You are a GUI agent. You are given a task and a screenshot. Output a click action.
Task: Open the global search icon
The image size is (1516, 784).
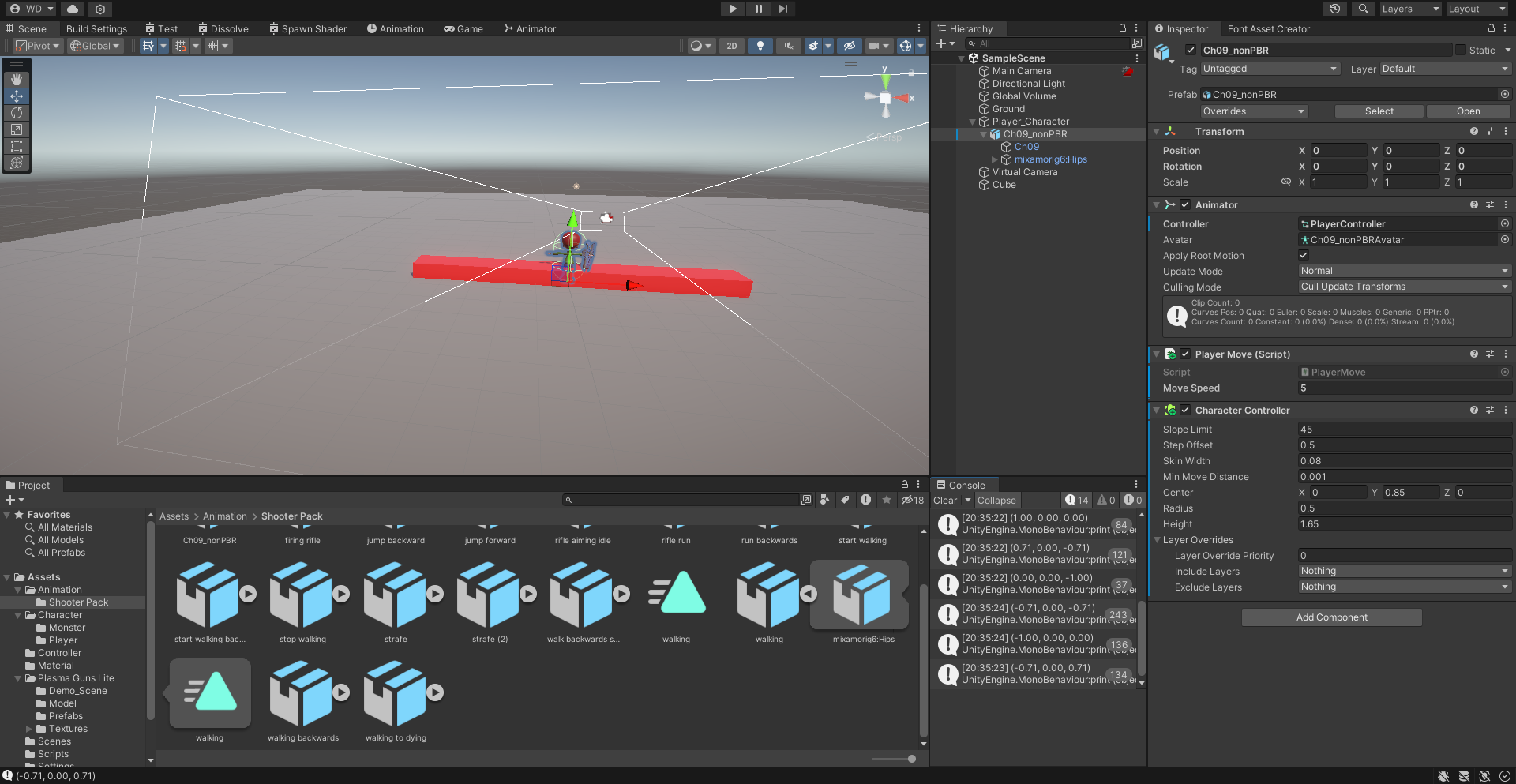point(1364,9)
